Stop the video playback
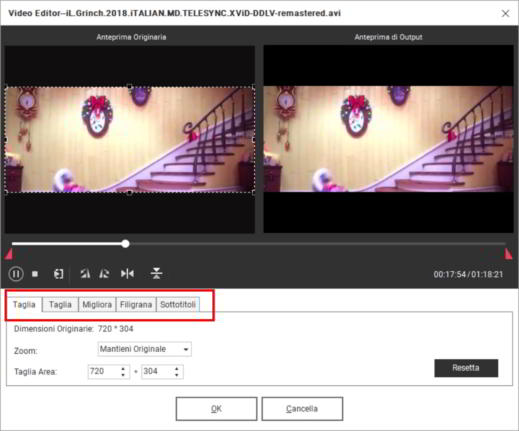 coord(35,274)
